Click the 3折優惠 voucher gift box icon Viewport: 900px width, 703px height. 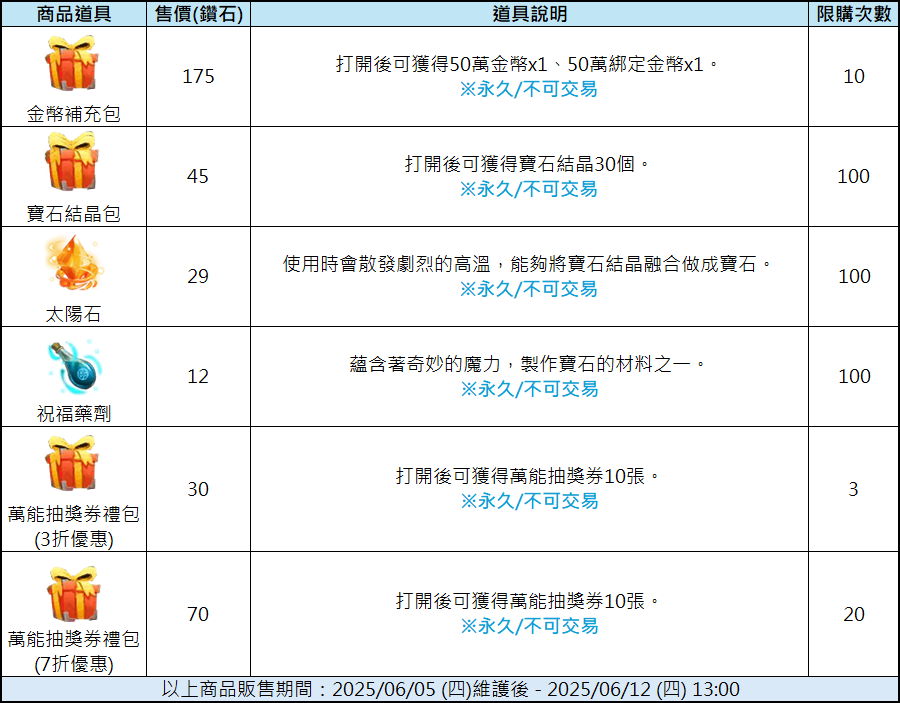72,463
